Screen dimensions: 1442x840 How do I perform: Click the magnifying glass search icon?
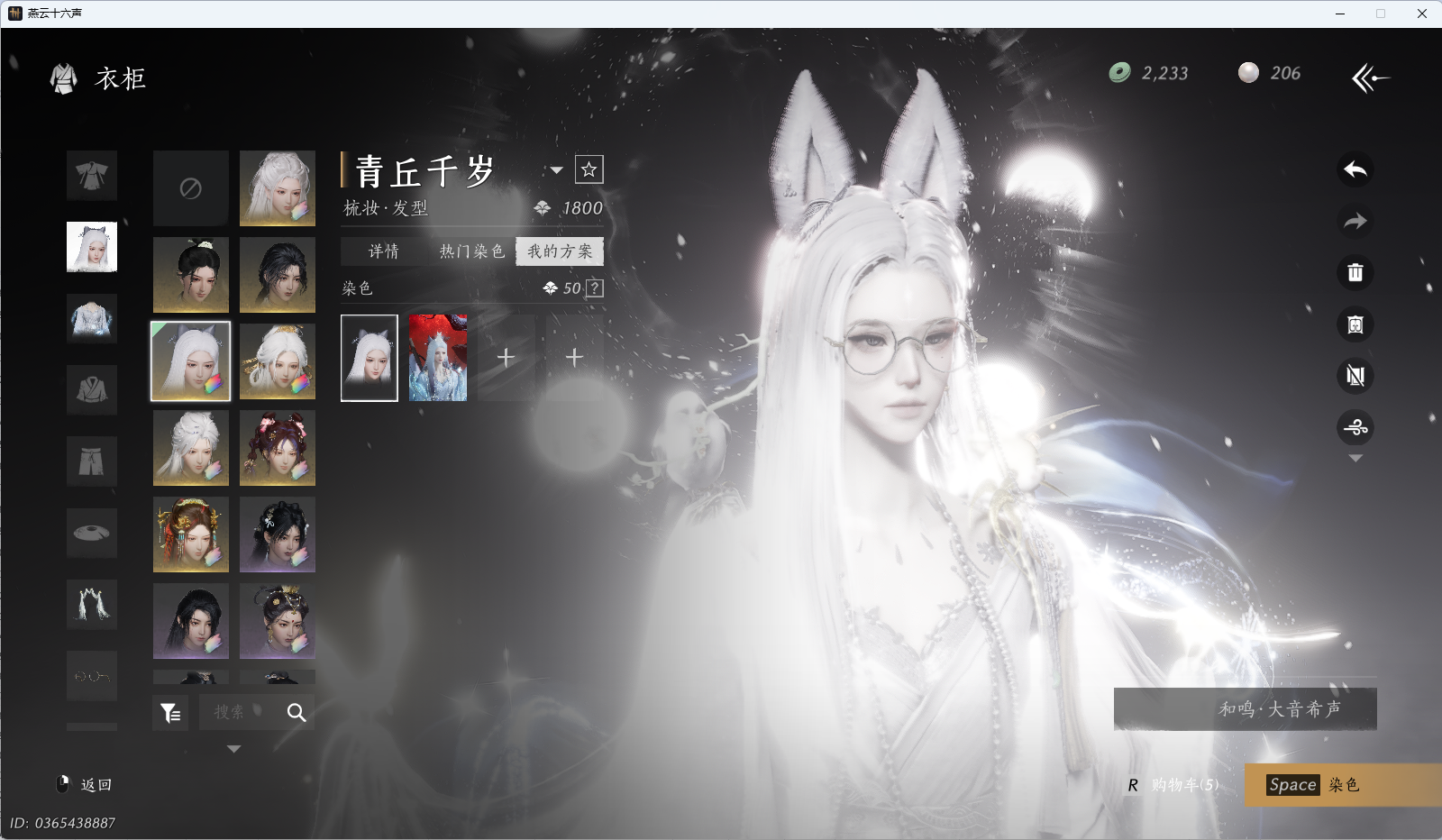[x=297, y=713]
